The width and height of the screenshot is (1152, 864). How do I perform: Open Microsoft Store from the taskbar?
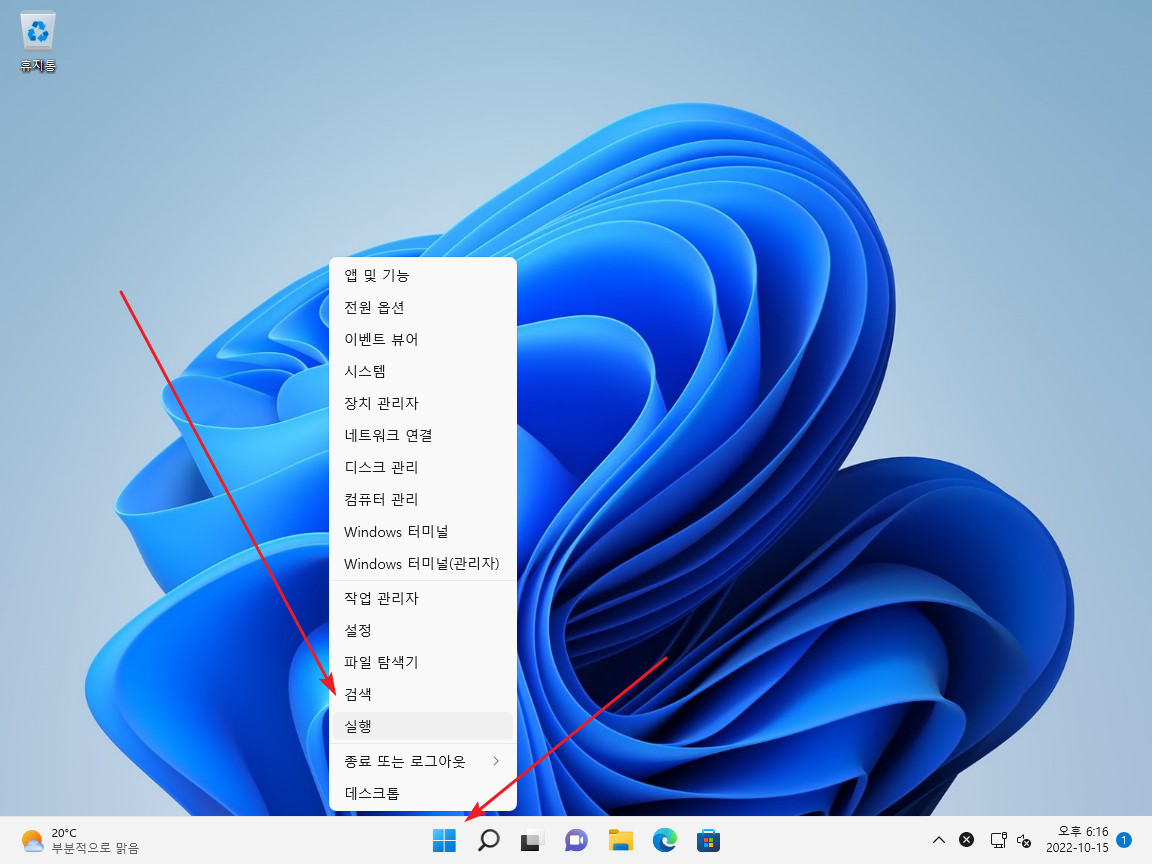pos(708,840)
